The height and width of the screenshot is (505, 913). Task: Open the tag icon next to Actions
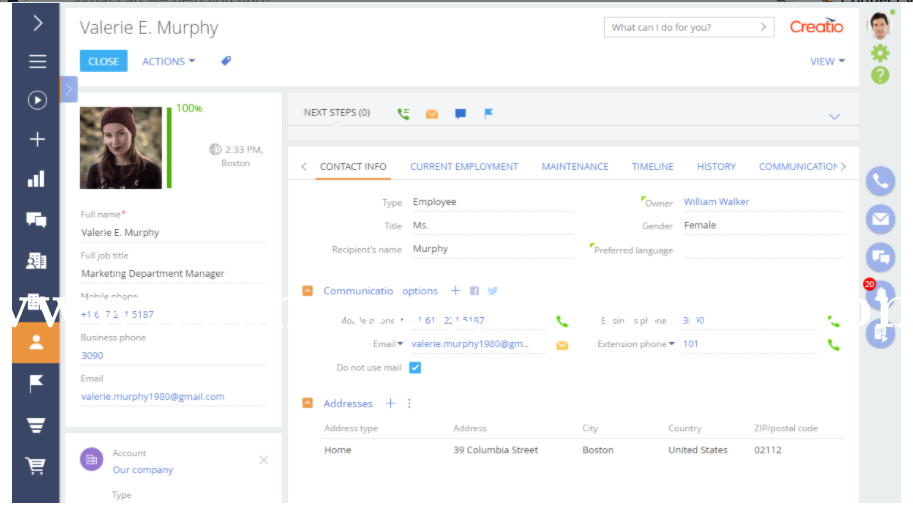(x=226, y=61)
